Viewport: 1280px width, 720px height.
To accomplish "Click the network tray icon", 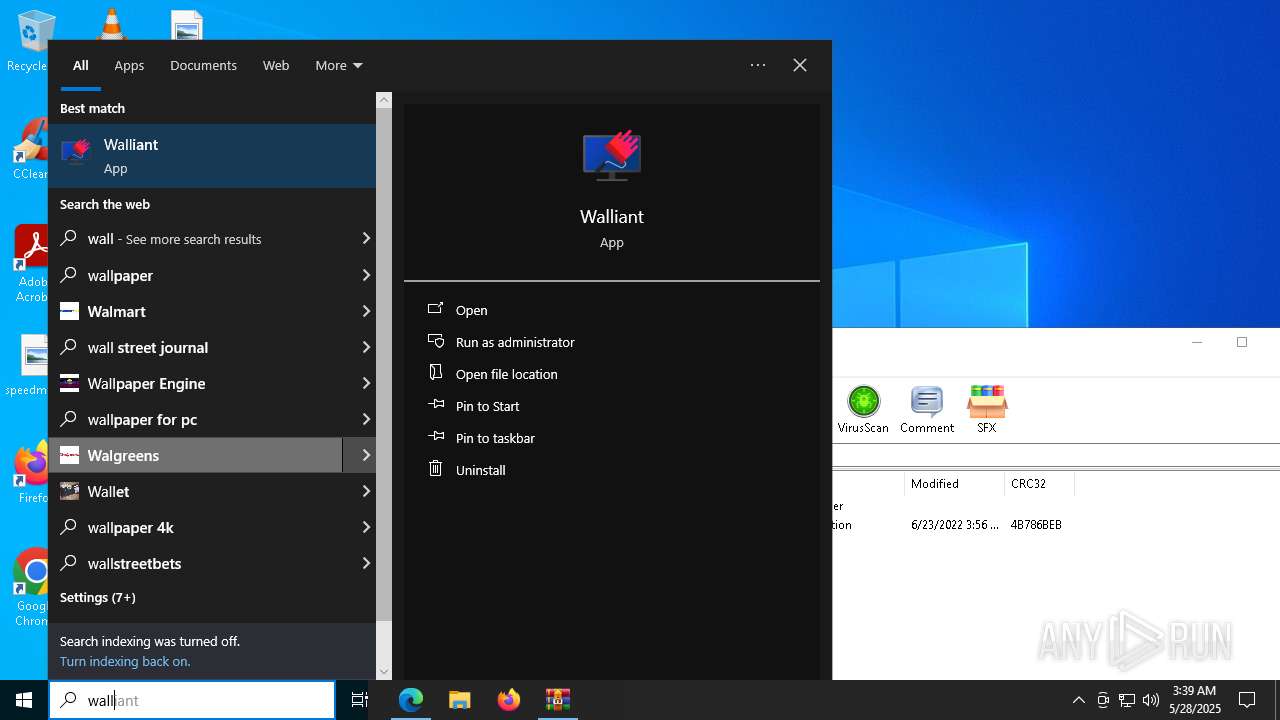I will point(1127,700).
